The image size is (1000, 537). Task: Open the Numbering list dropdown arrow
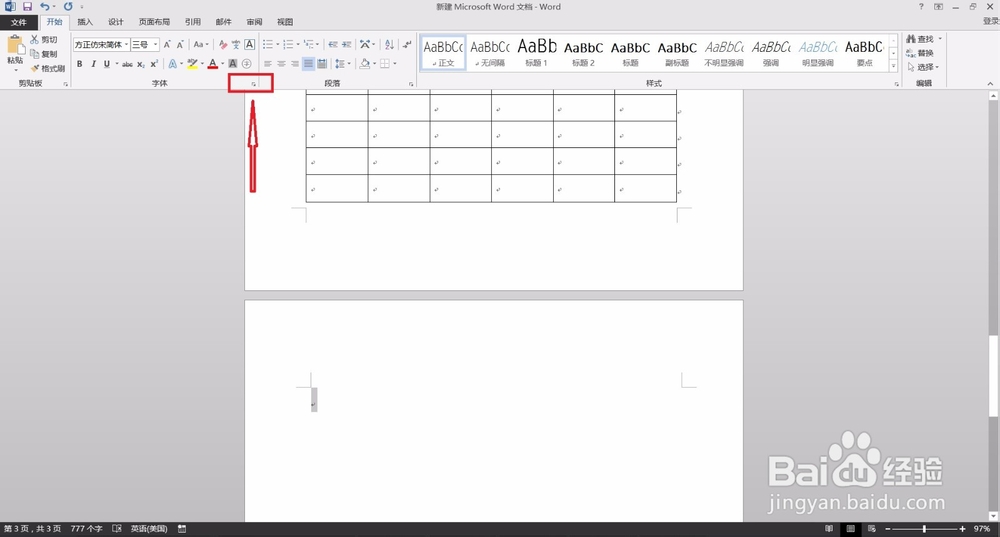tap(298, 45)
